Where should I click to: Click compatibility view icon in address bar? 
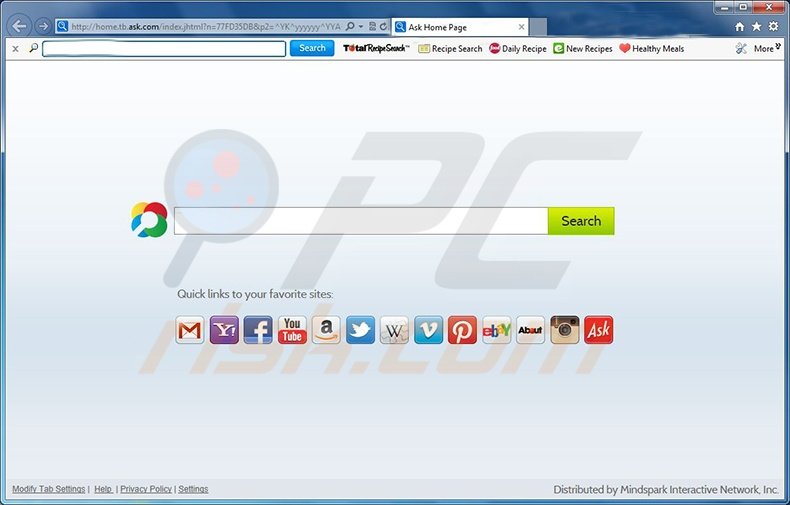[373, 26]
